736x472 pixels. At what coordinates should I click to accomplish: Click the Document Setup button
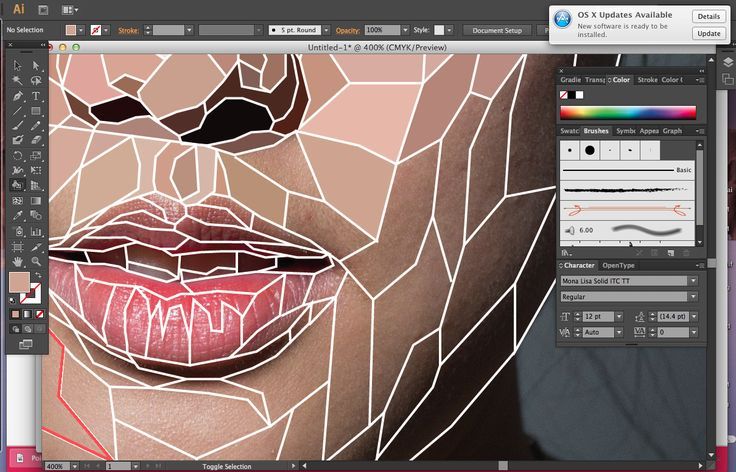click(x=497, y=30)
